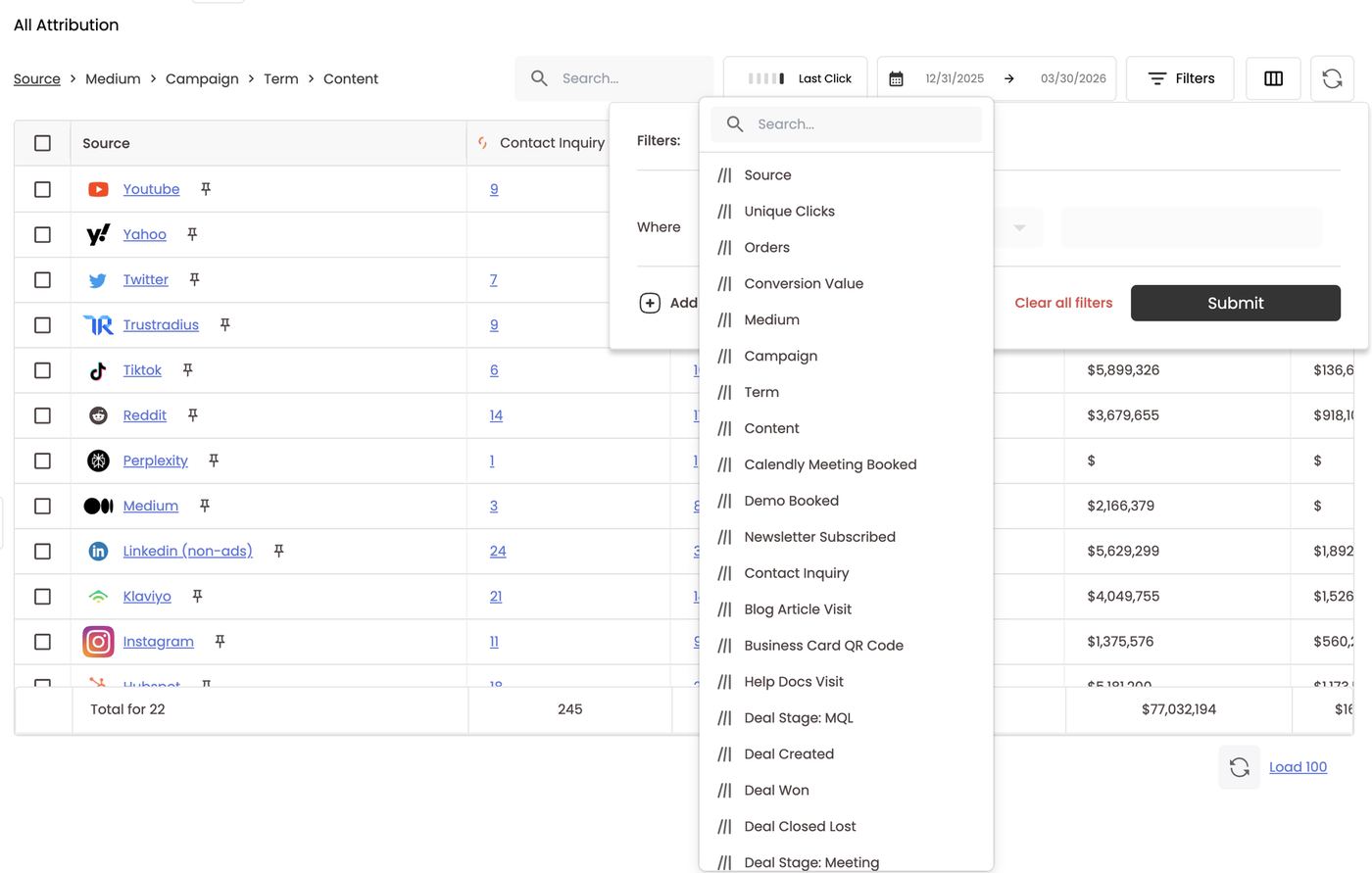Click the Trustradius logo icon

[98, 324]
